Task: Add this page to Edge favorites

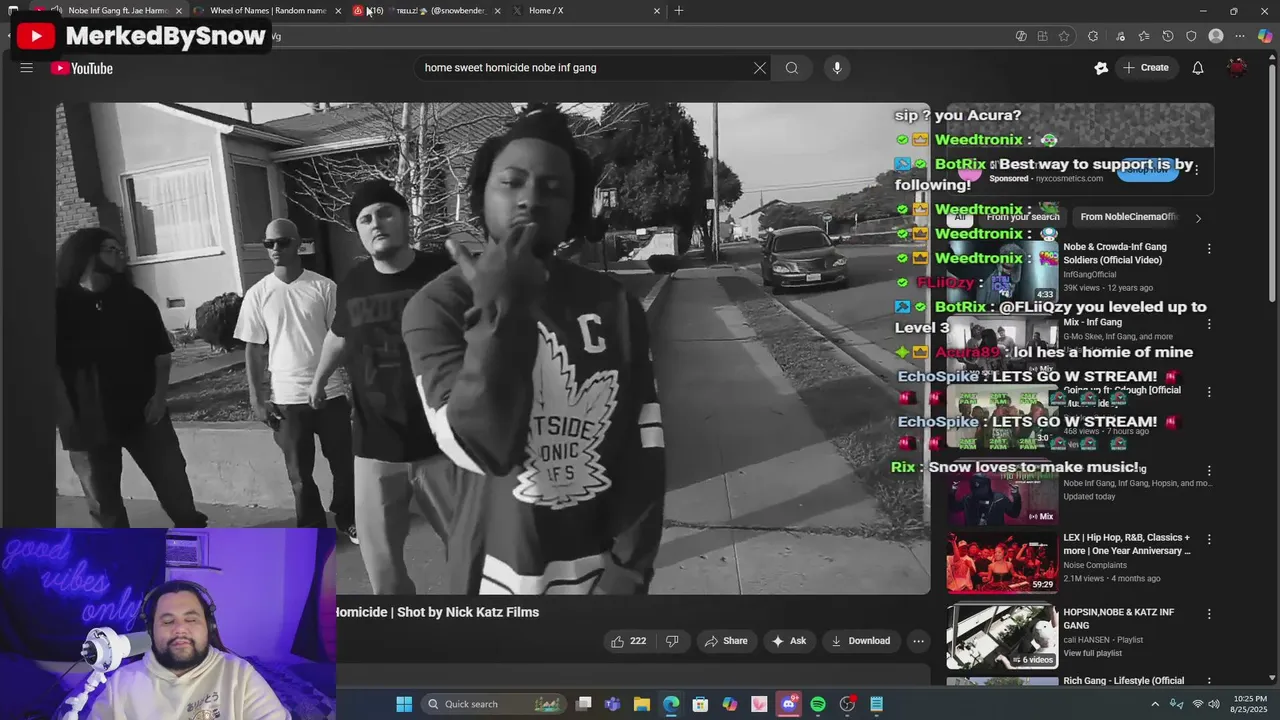Action: [1064, 36]
